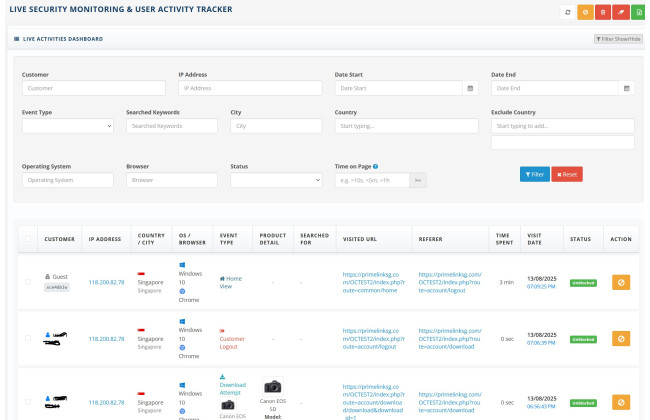Toggle select-all checkbox in table header
The width and height of the screenshot is (650, 420).
click(28, 239)
